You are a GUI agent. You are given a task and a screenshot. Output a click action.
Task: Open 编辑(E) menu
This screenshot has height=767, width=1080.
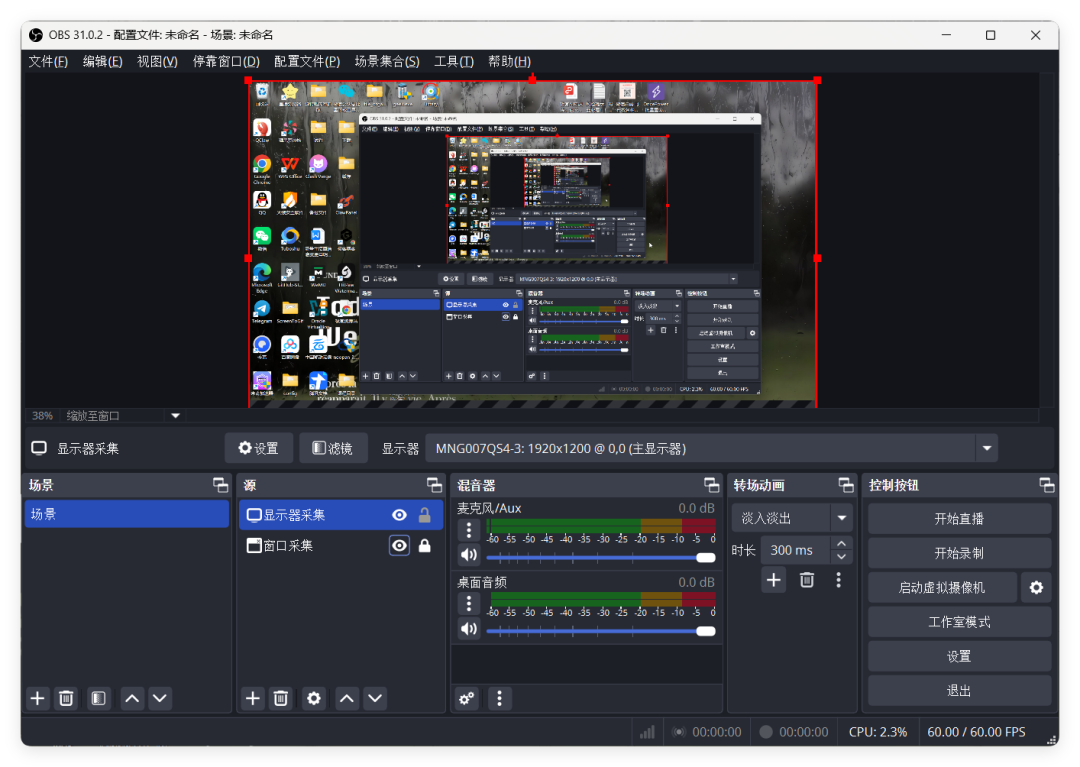(x=103, y=61)
